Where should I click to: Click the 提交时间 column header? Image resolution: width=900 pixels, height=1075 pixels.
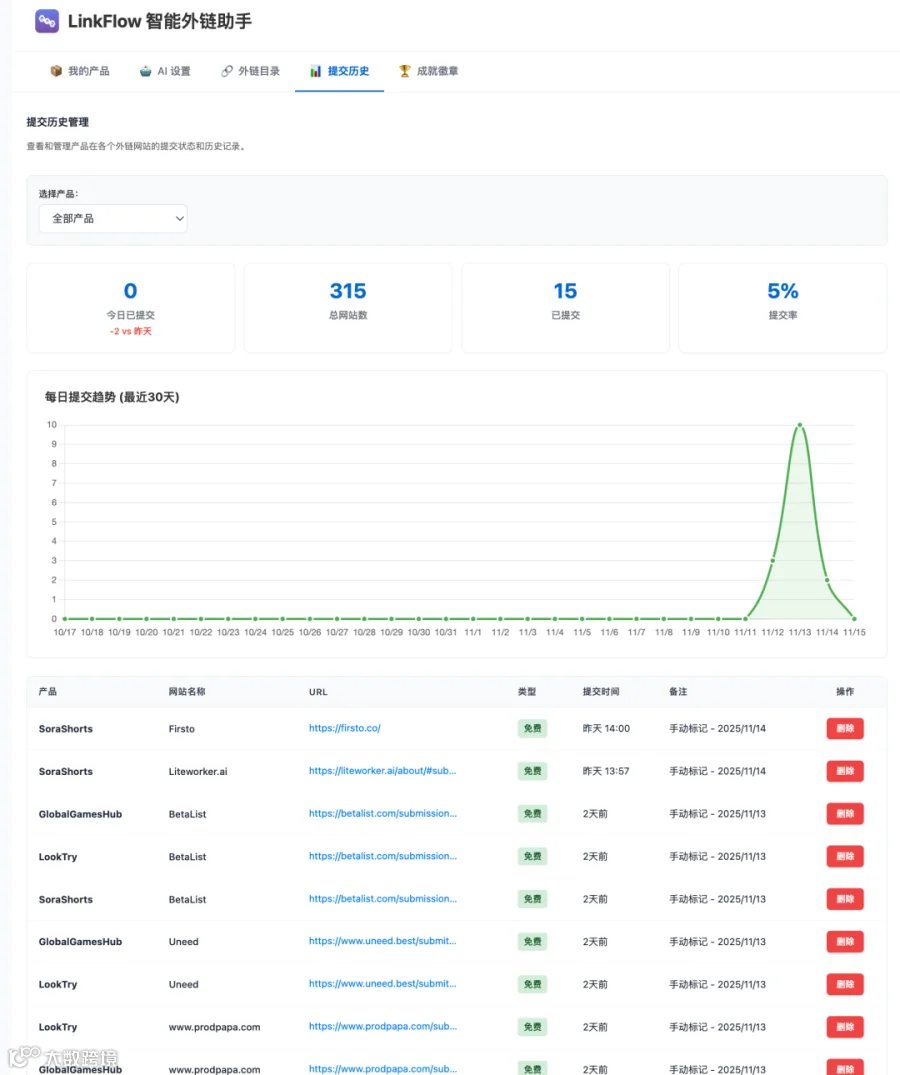pos(601,692)
